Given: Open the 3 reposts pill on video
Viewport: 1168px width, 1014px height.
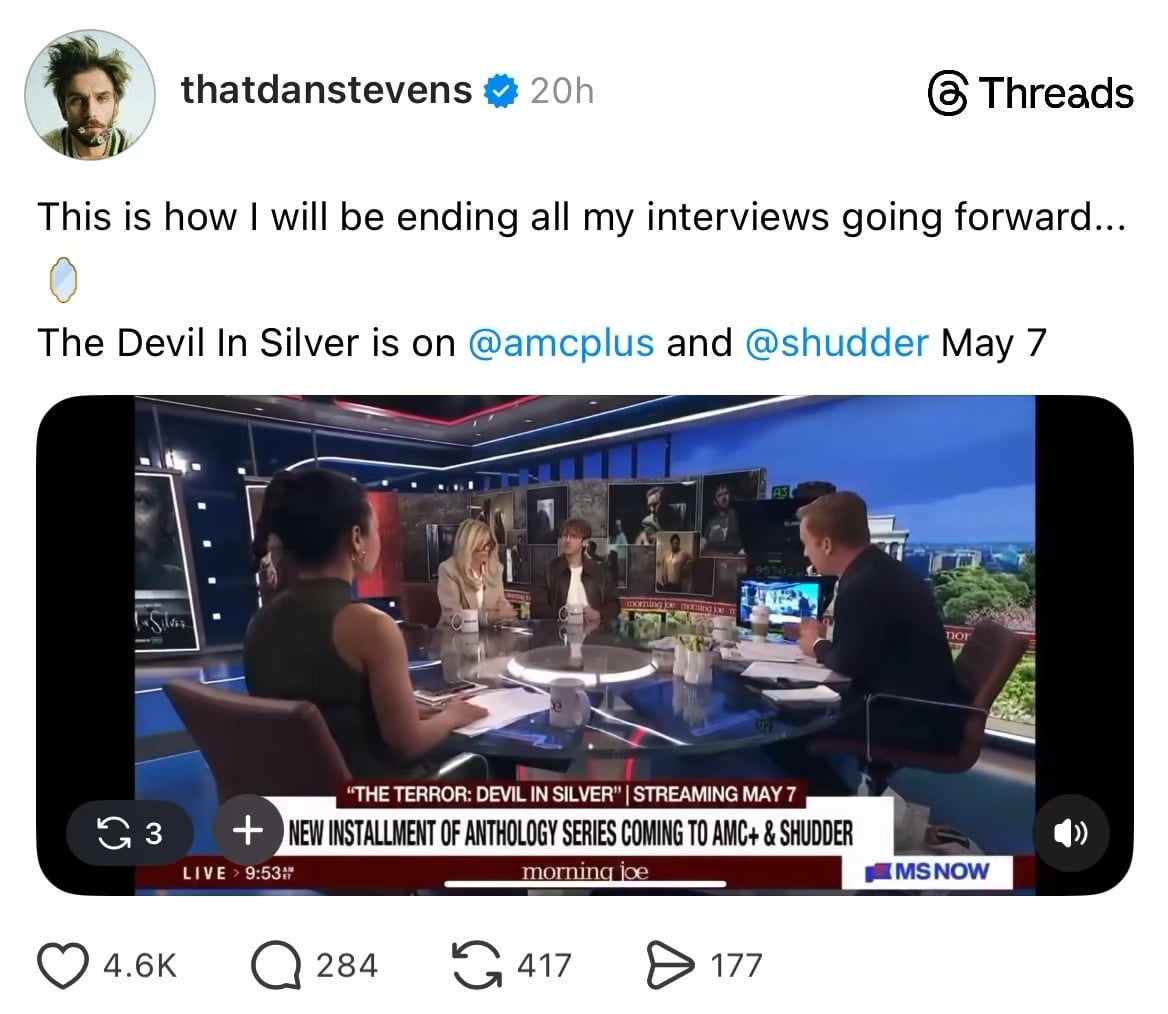Looking at the screenshot, I should click(130, 833).
